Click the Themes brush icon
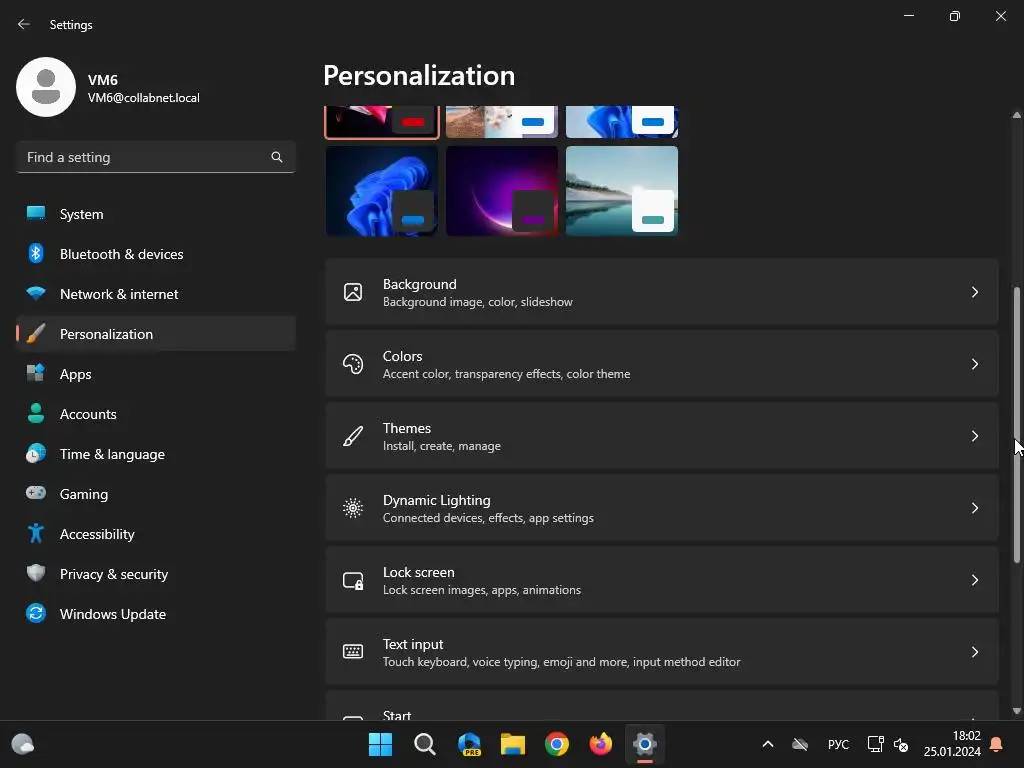The width and height of the screenshot is (1024, 768). click(353, 436)
